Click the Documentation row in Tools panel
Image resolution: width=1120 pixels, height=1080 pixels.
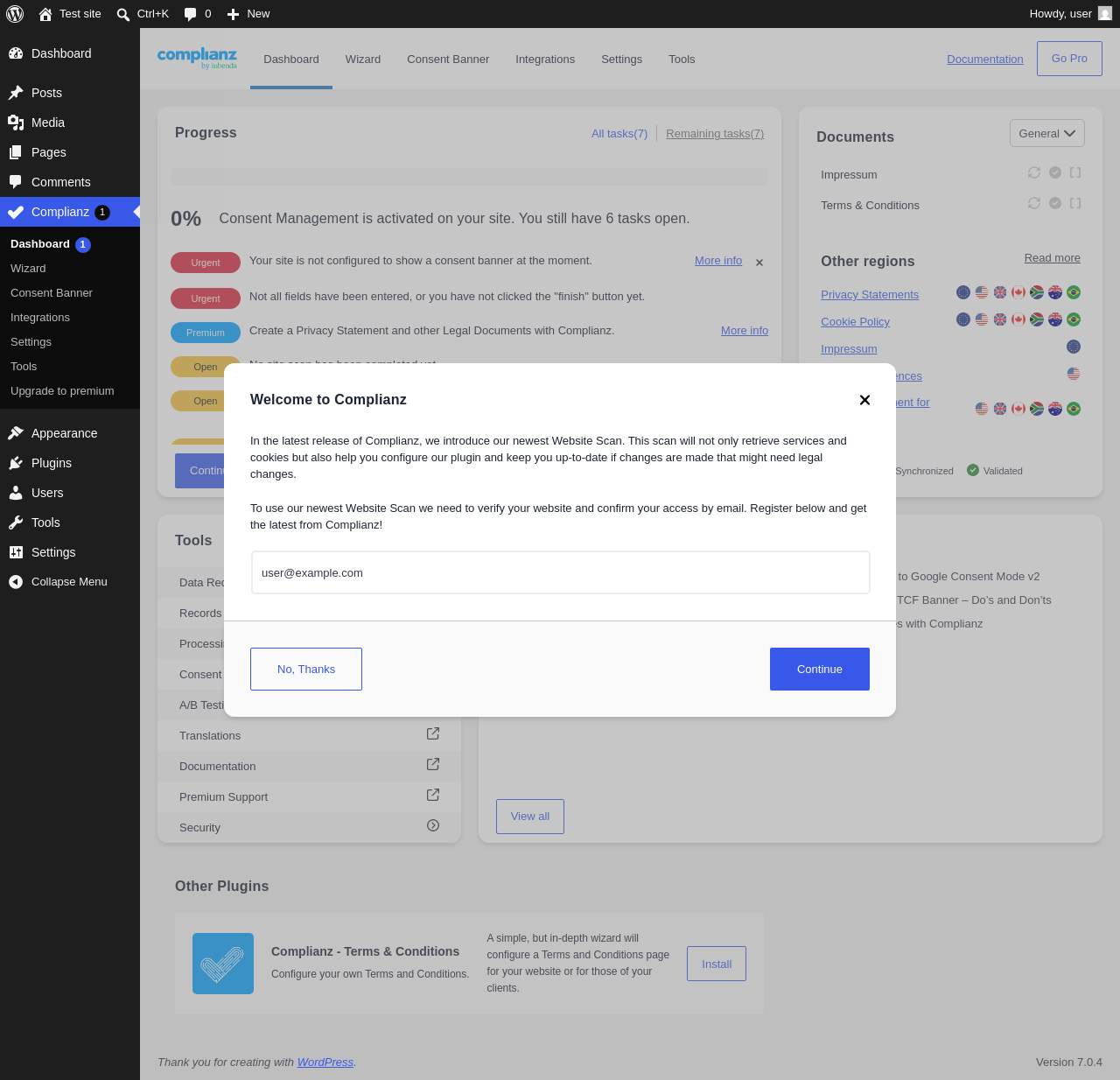click(x=309, y=766)
